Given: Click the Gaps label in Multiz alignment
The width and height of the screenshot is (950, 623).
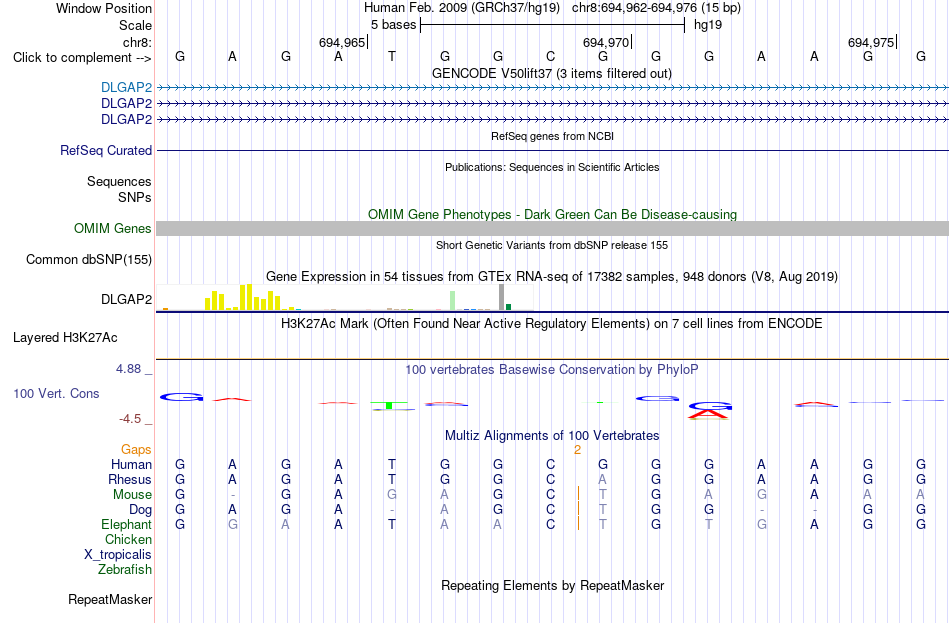Looking at the screenshot, I should pos(136,449).
